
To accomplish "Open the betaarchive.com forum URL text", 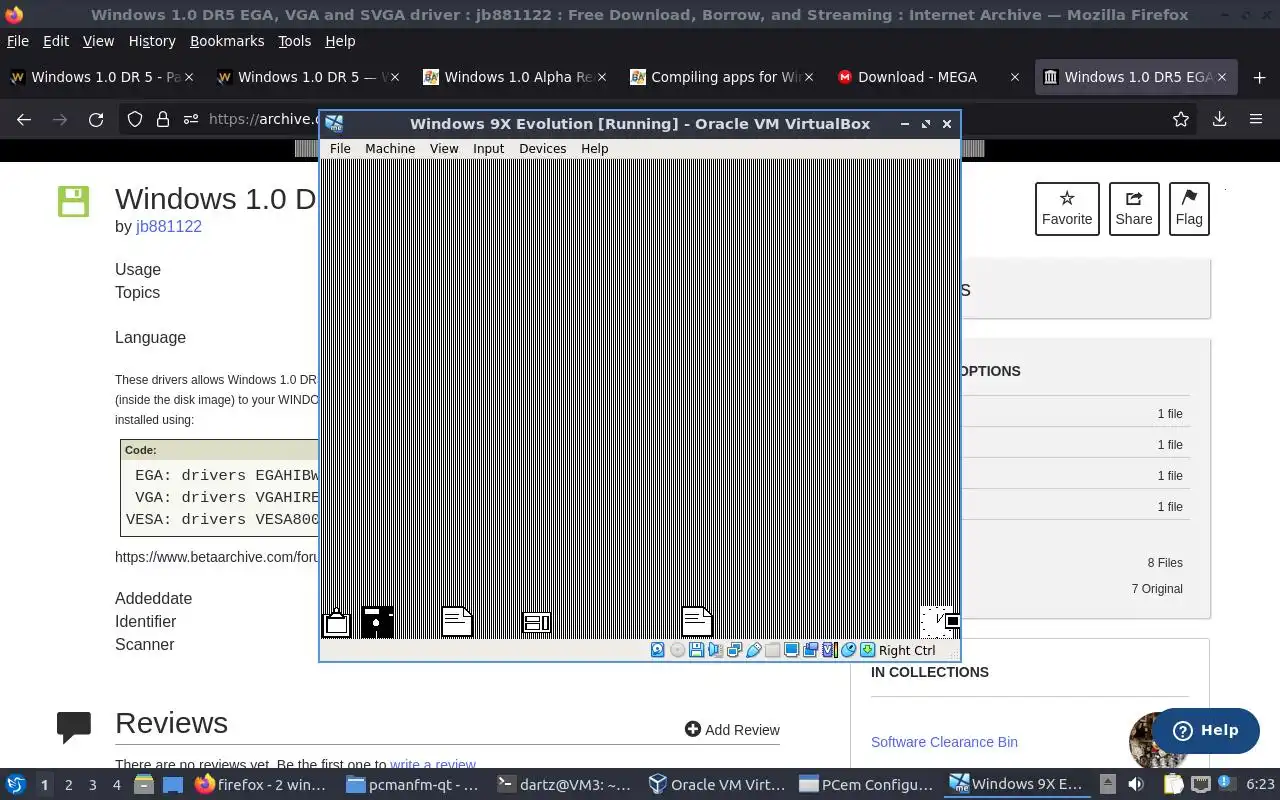I will coord(215,557).
